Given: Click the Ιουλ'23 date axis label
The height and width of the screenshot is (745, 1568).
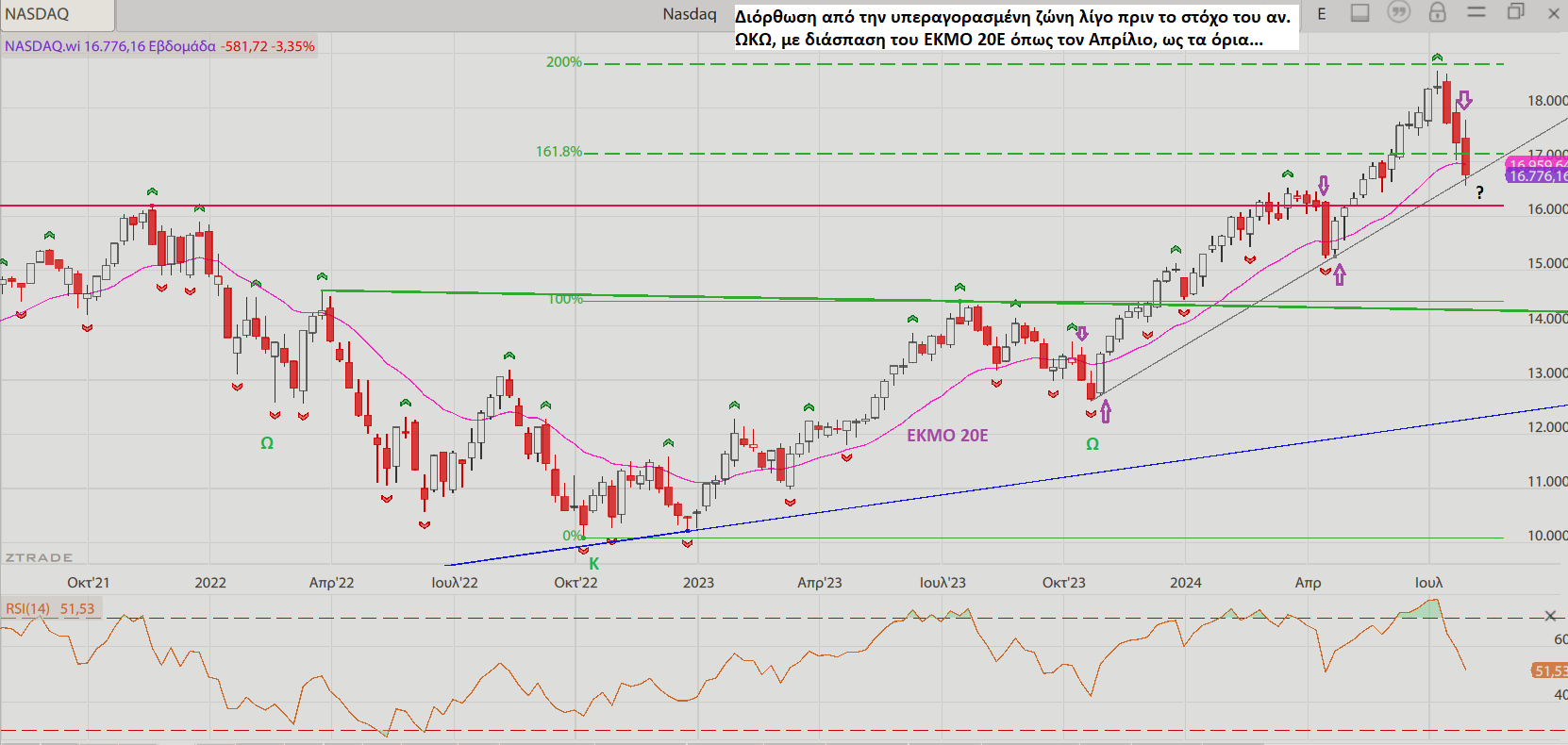Looking at the screenshot, I should coord(942,583).
